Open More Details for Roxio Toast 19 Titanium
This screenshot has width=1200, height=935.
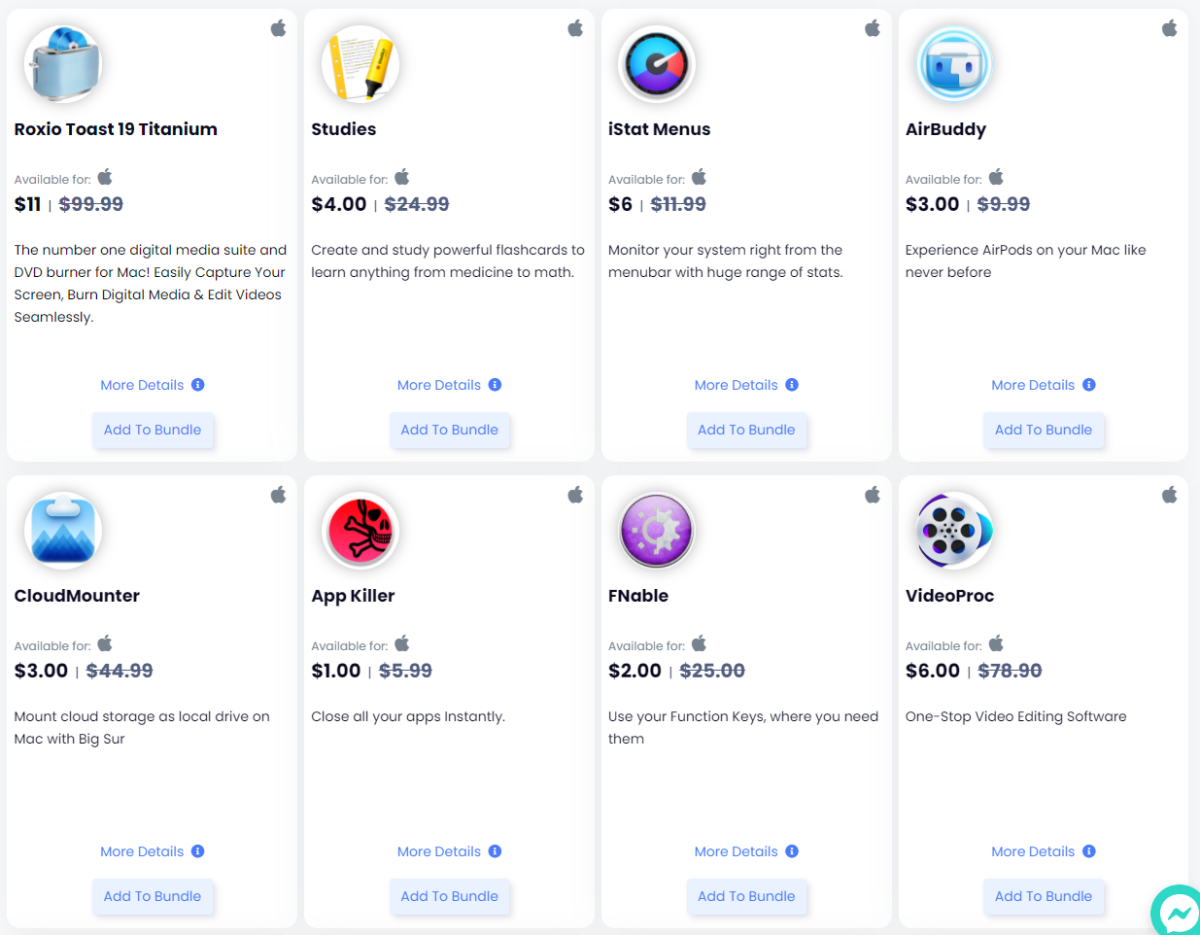pos(142,385)
